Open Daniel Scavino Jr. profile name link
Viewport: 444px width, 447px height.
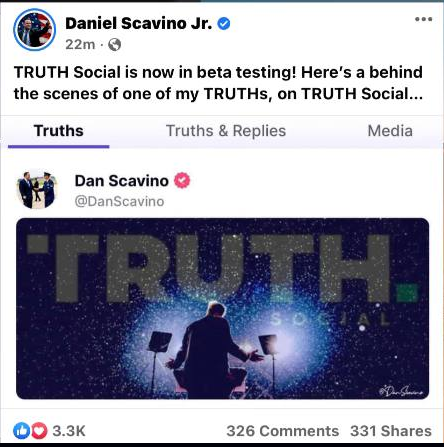click(x=138, y=23)
